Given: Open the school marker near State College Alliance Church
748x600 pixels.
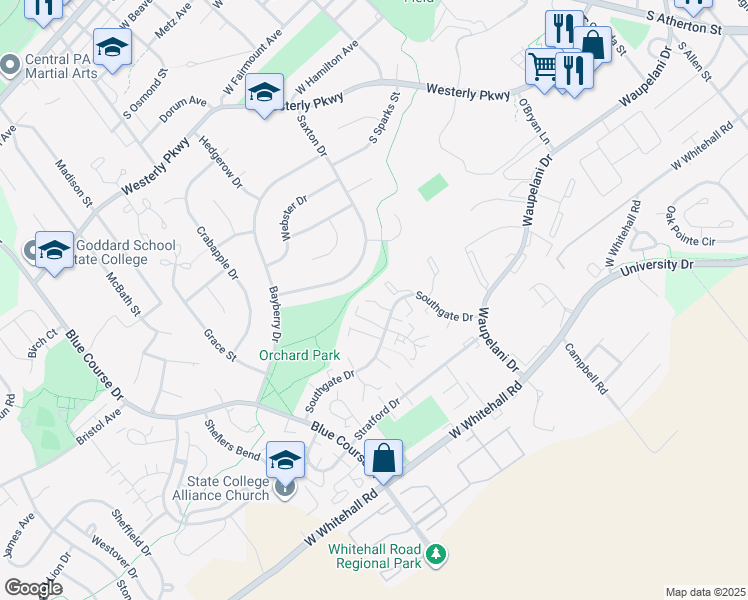Looking at the screenshot, I should tap(285, 461).
